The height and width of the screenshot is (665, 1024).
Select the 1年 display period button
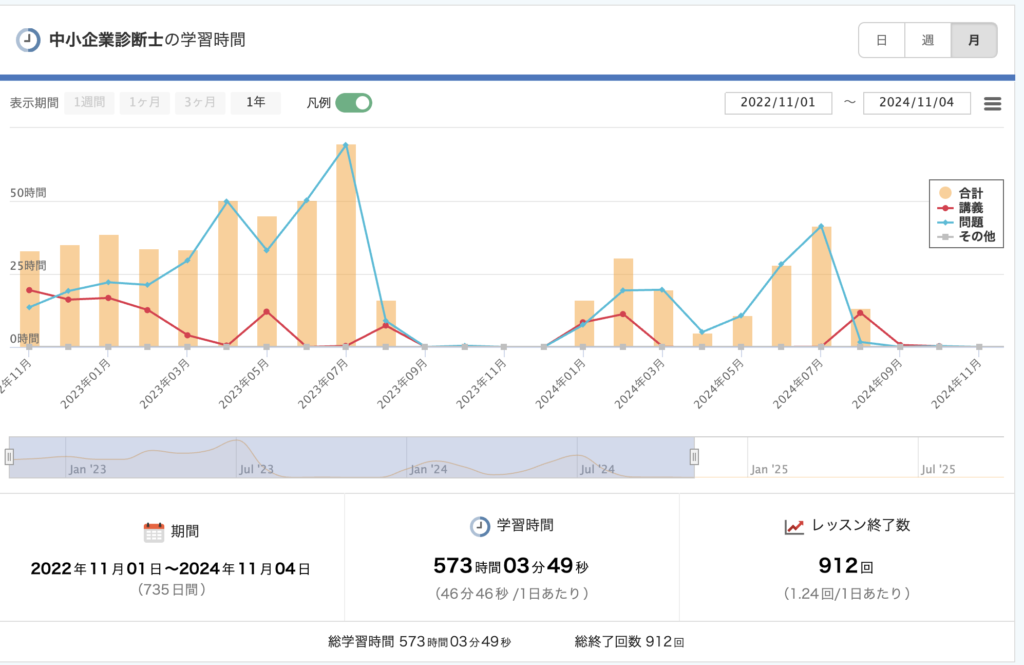(255, 103)
